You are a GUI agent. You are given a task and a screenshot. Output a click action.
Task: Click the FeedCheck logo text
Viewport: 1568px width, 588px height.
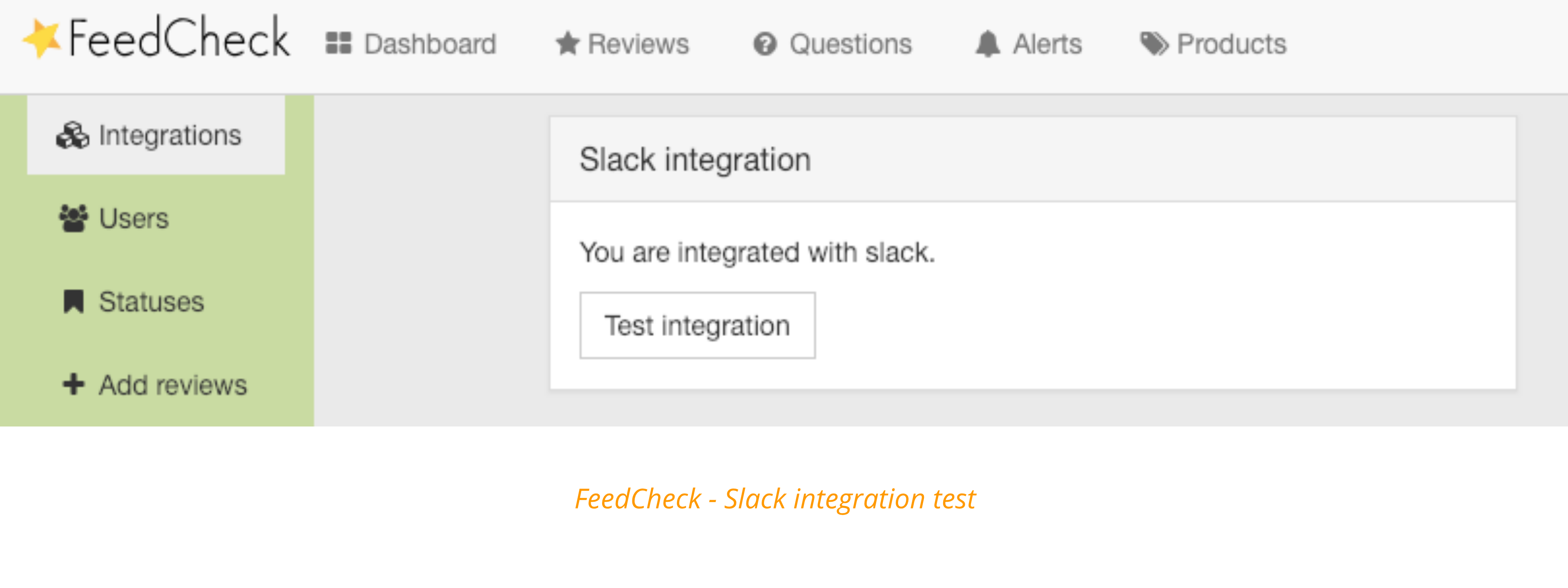pos(179,38)
